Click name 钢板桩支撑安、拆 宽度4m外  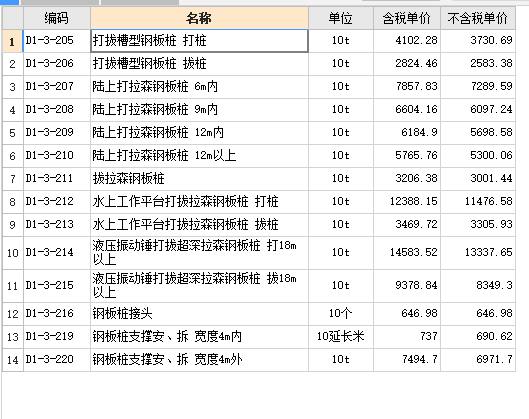199,360
